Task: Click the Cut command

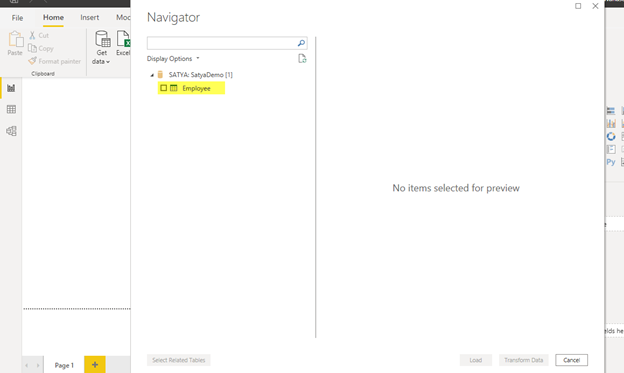Action: point(39,35)
